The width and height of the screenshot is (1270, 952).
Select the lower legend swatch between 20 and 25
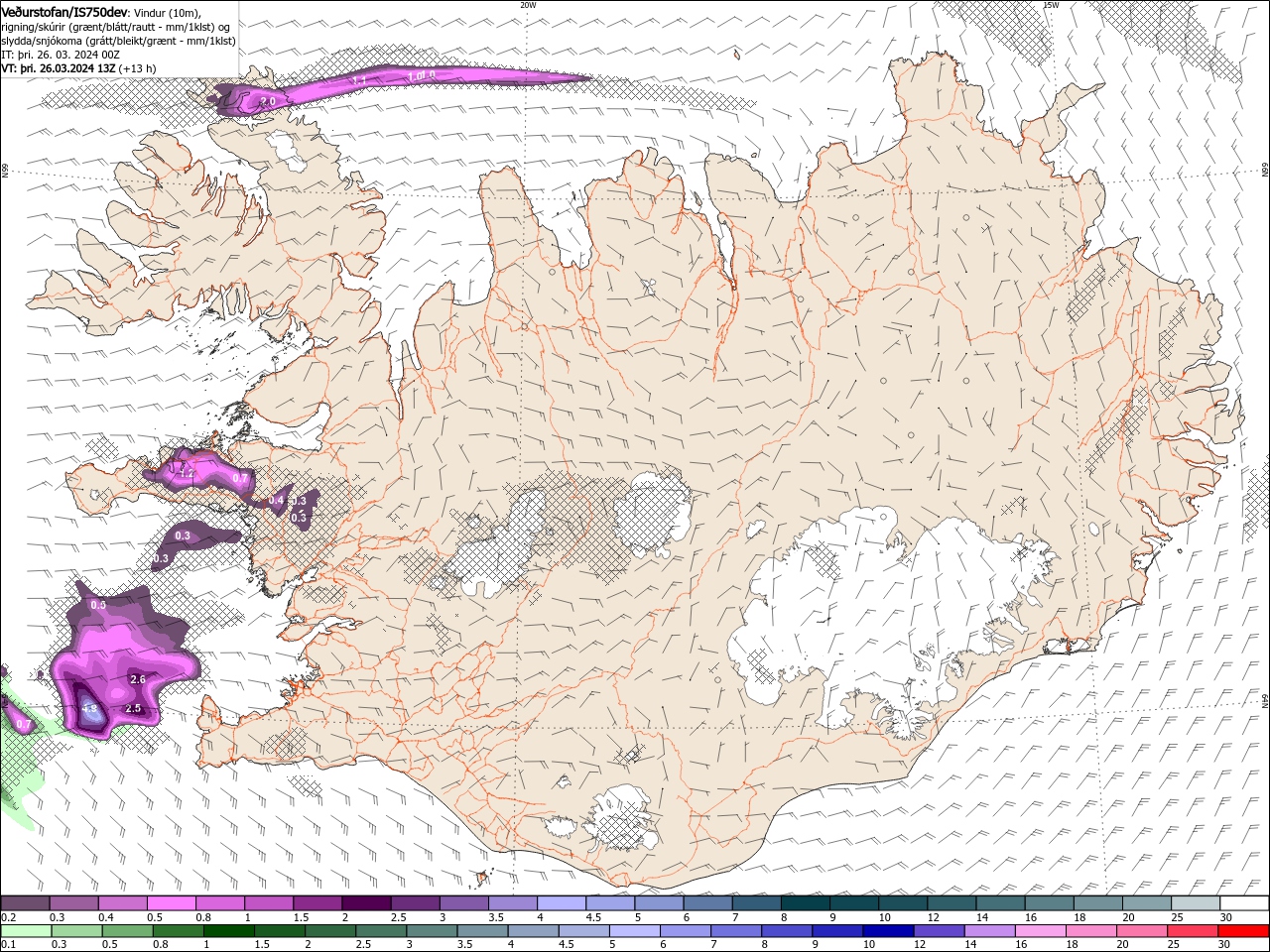coord(1141,931)
